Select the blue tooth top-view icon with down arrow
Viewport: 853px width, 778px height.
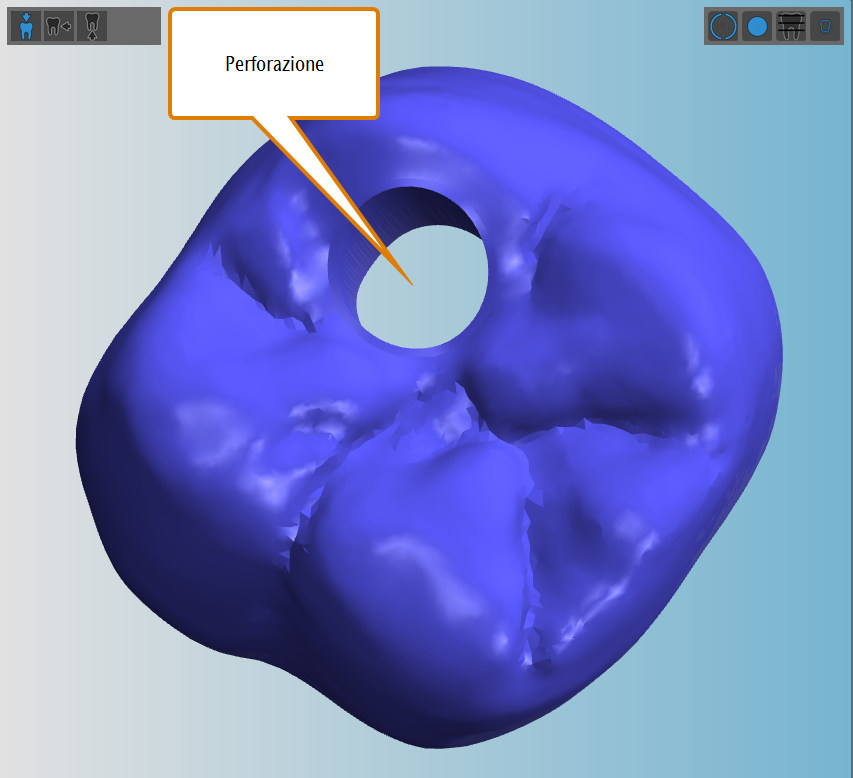click(26, 26)
